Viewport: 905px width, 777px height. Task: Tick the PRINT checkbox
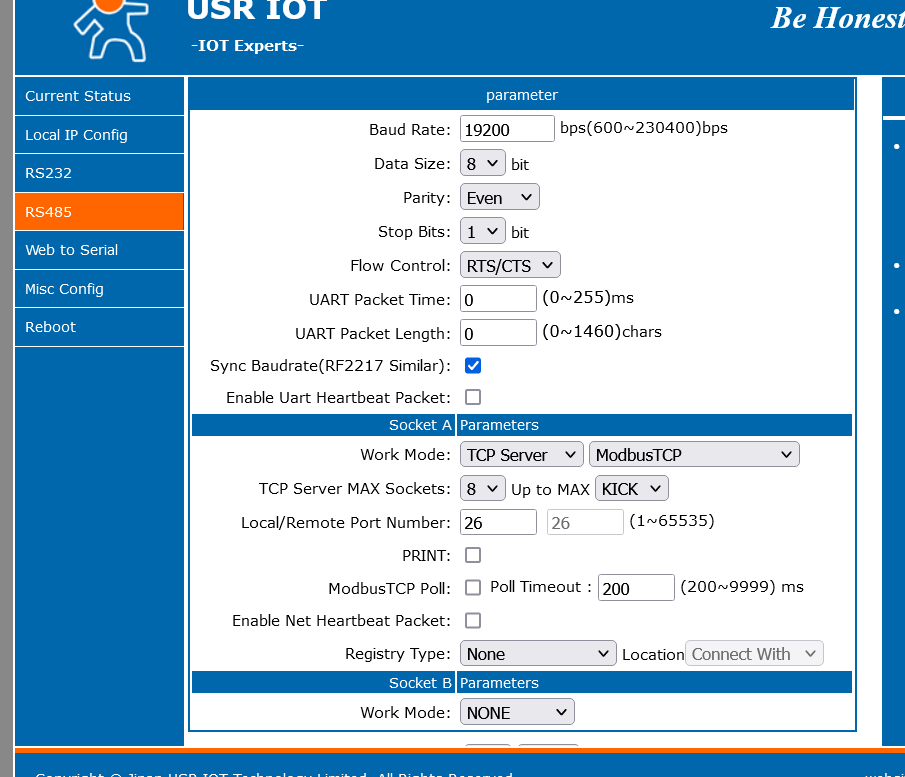pyautogui.click(x=473, y=555)
